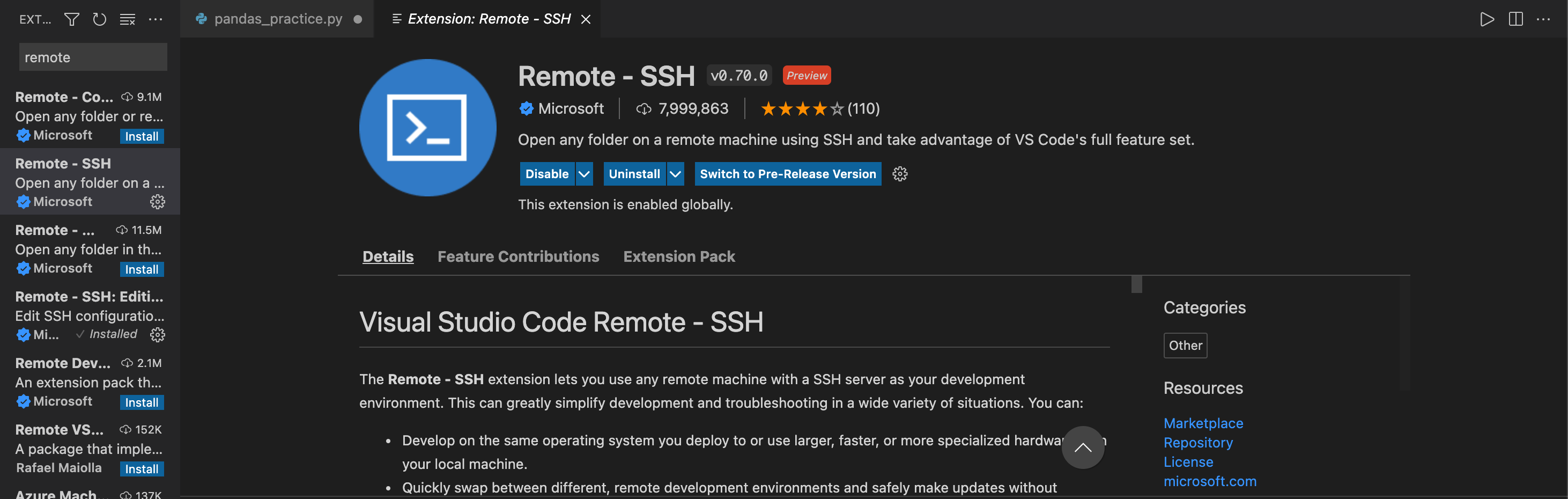
Task: Open the extensions filter funnel icon
Action: 72,19
